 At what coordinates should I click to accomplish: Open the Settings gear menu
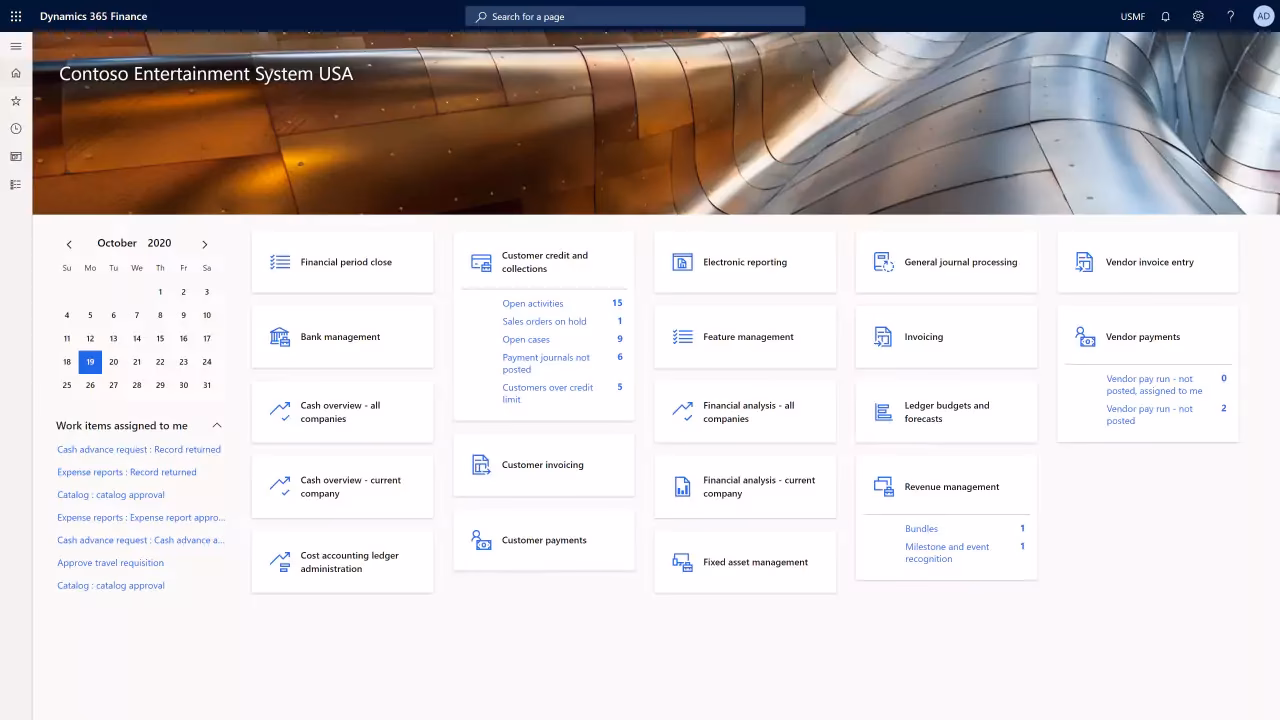(x=1198, y=16)
